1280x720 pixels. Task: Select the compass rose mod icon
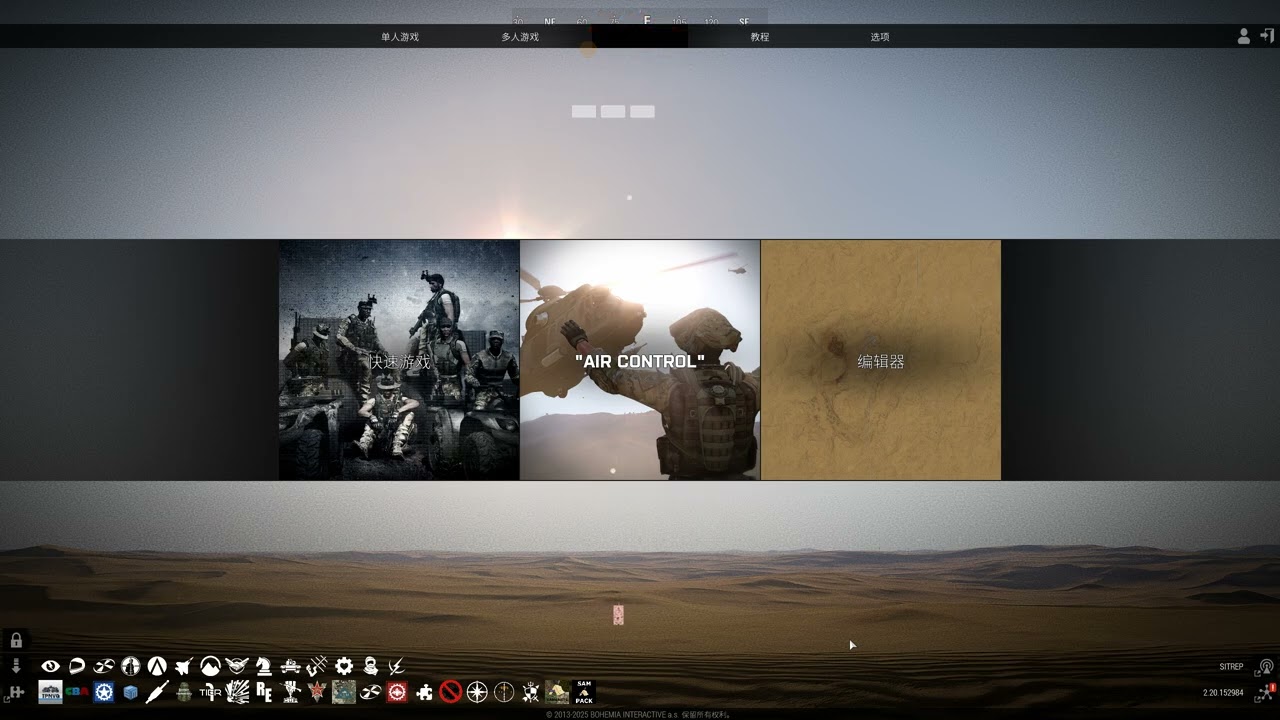click(x=477, y=692)
